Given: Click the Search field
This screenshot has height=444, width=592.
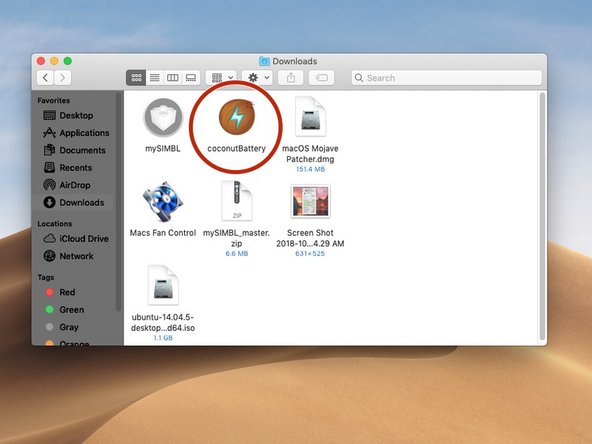Looking at the screenshot, I should (x=447, y=78).
